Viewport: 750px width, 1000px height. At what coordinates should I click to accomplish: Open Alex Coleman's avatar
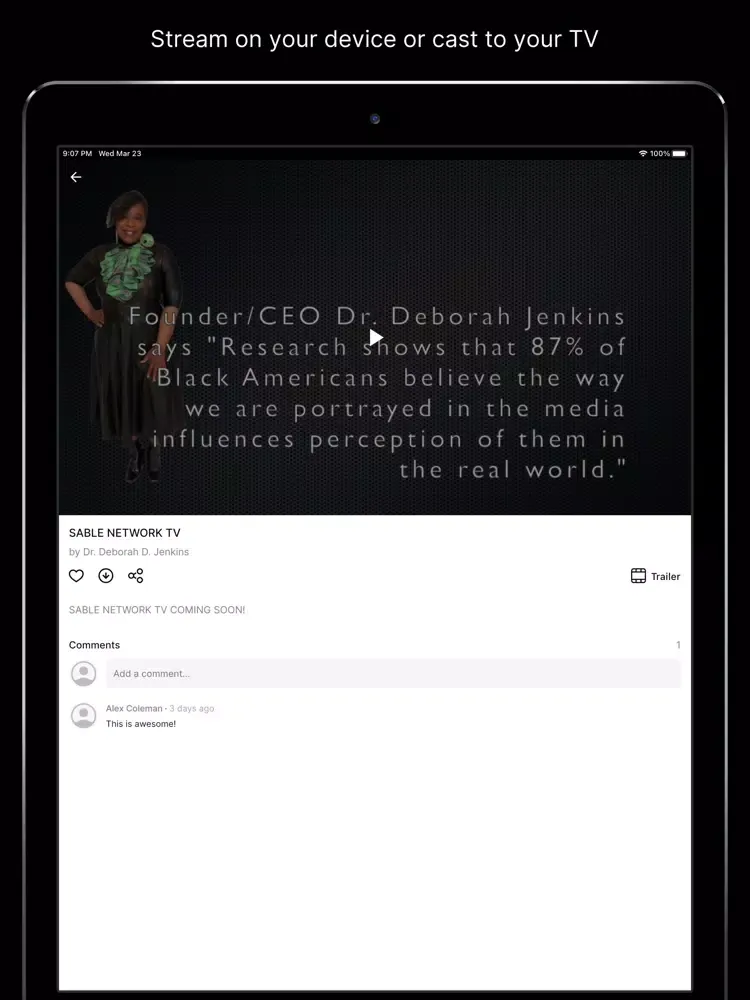[84, 716]
